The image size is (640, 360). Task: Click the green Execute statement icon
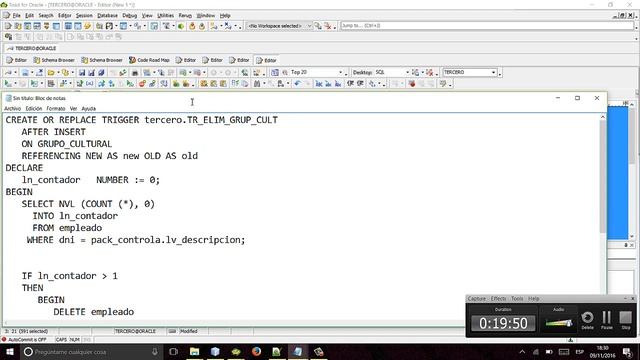[8, 84]
